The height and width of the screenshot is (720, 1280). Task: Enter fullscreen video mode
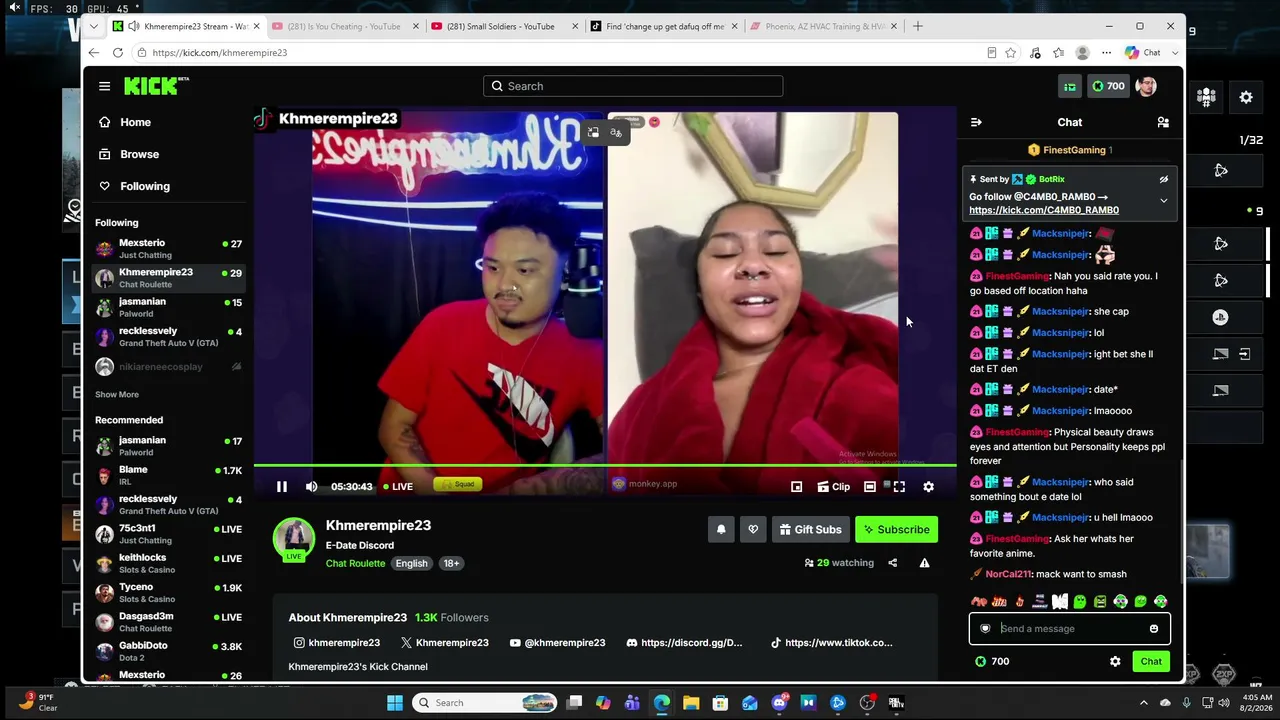coord(899,487)
